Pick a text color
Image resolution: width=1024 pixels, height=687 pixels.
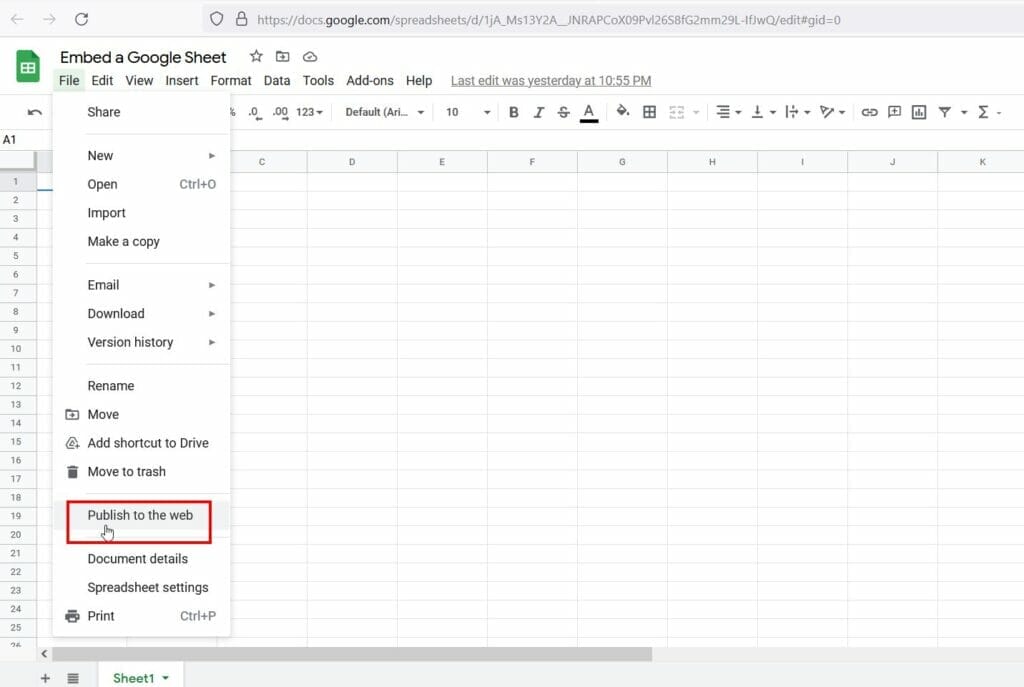(588, 112)
